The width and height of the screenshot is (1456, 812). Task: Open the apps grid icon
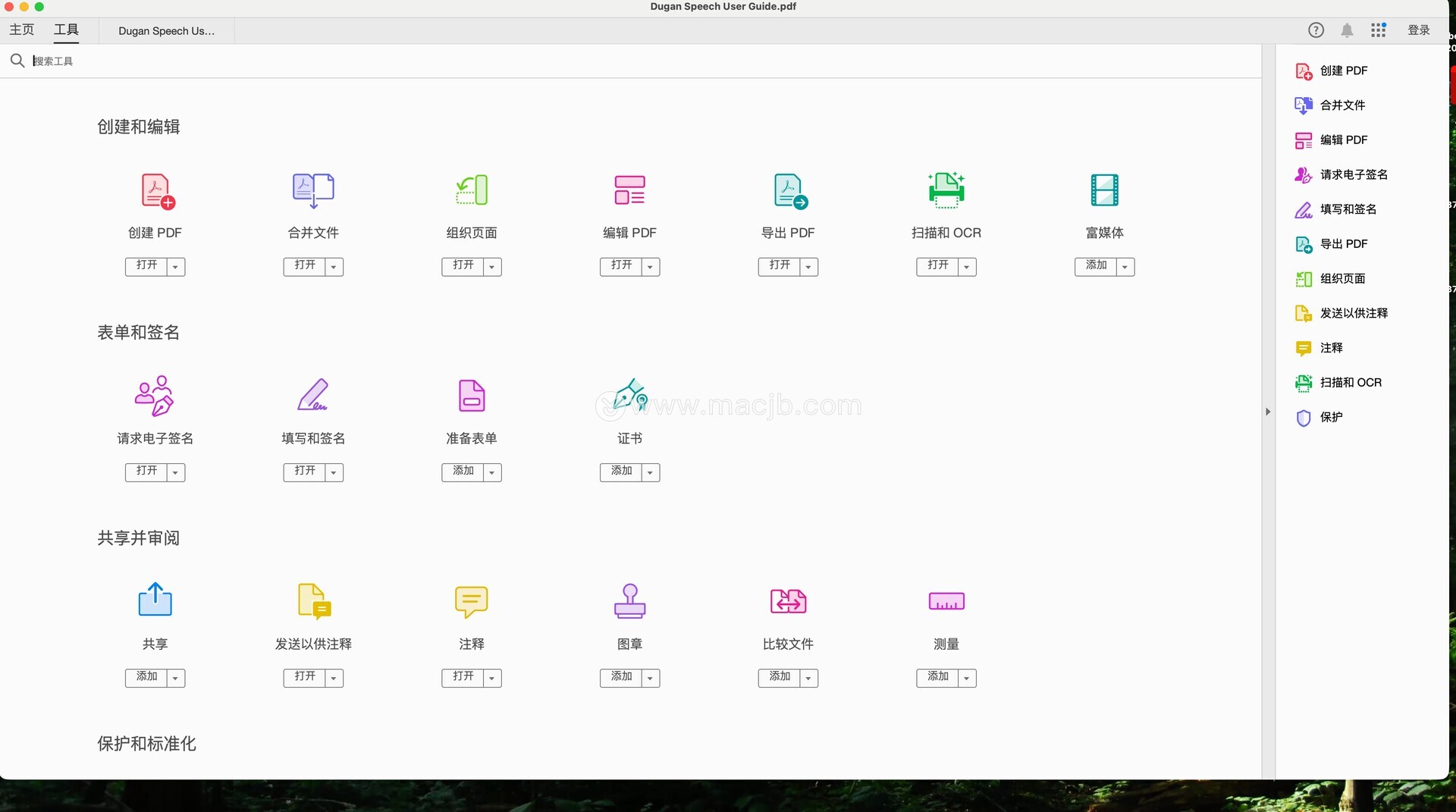pos(1378,30)
